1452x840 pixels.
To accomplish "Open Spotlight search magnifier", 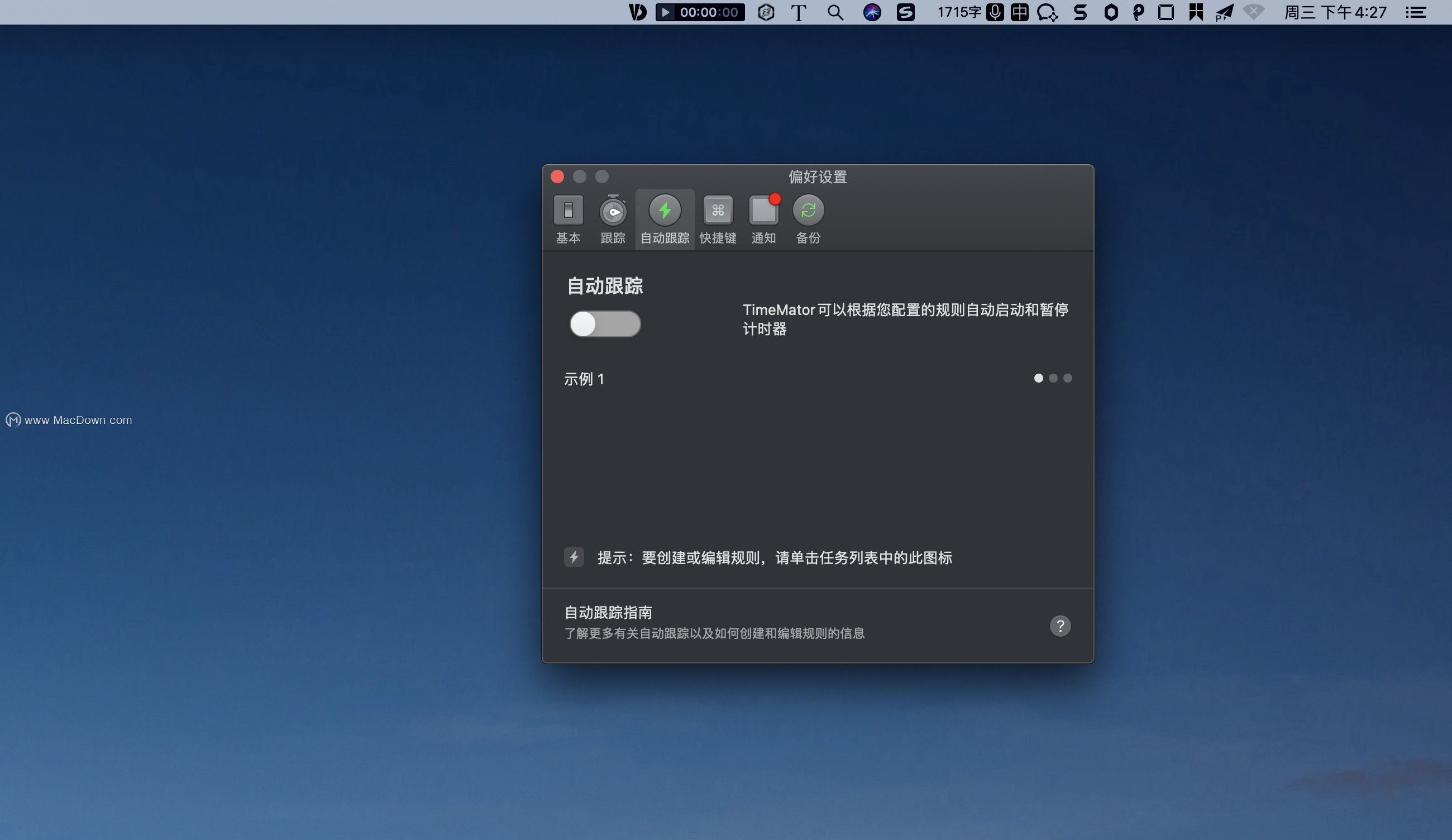I will pos(835,13).
